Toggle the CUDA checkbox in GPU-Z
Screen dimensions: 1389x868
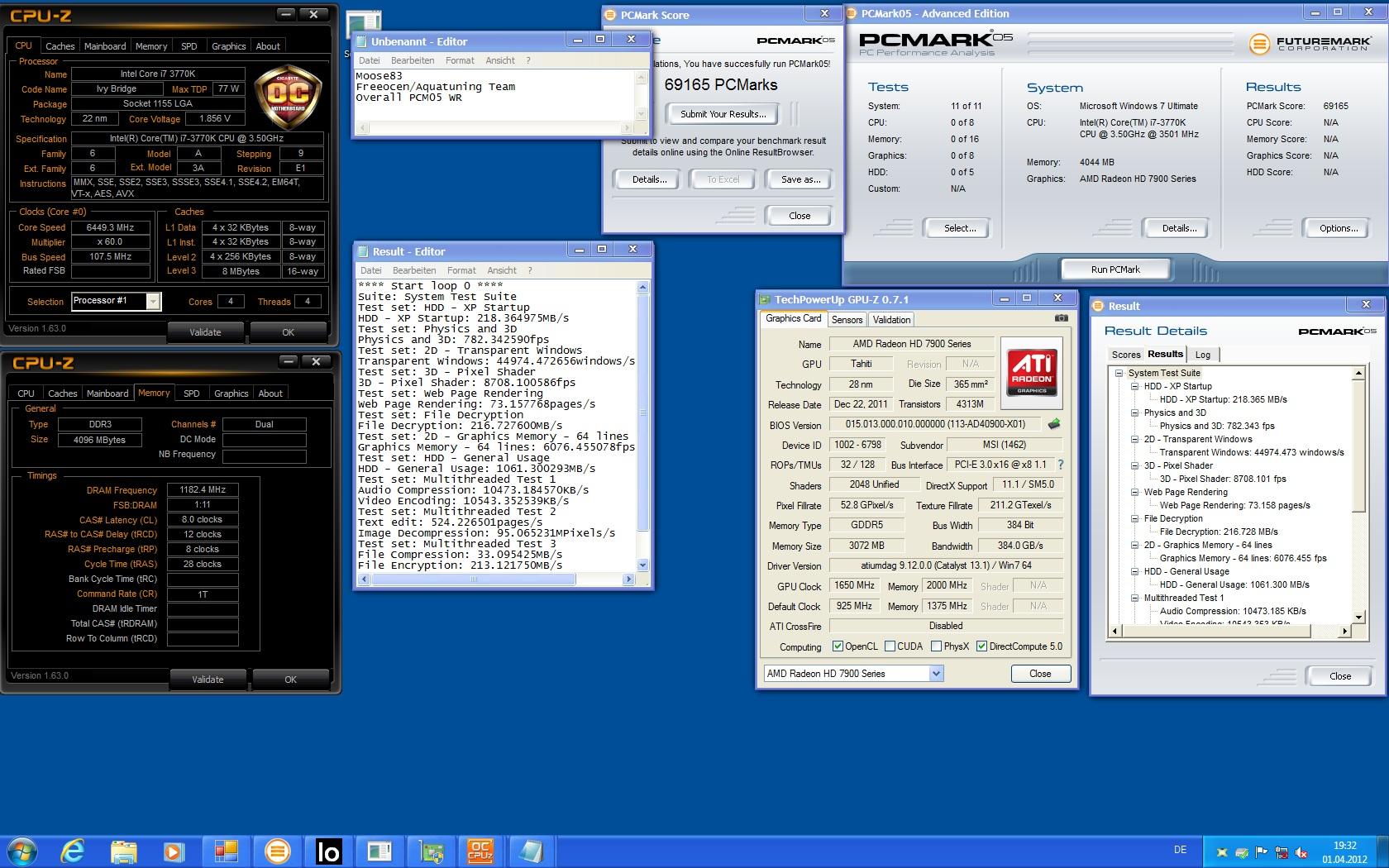[890, 646]
